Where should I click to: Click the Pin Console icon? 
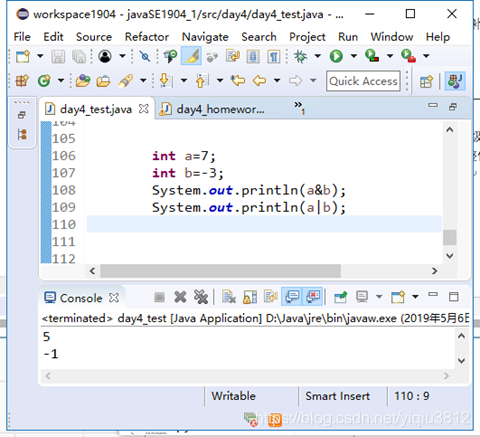click(x=341, y=297)
